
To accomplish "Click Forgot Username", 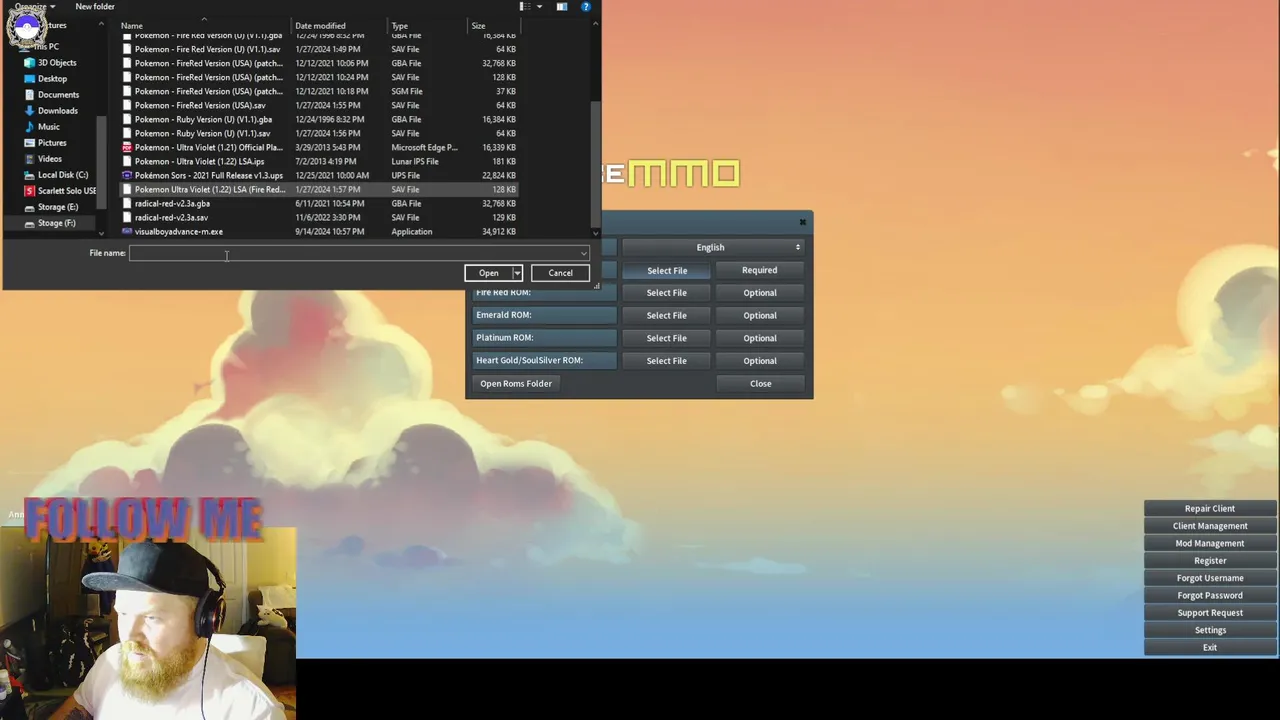I will coord(1210,578).
